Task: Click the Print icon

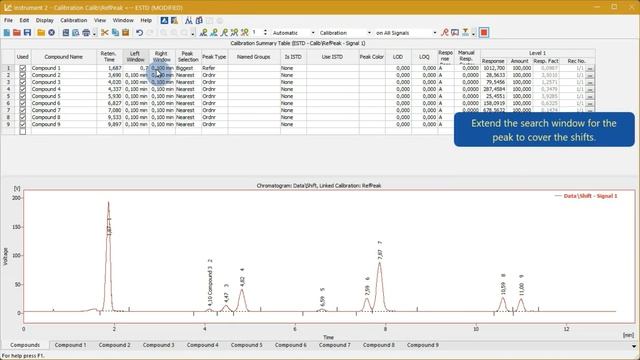Action: click(86, 33)
